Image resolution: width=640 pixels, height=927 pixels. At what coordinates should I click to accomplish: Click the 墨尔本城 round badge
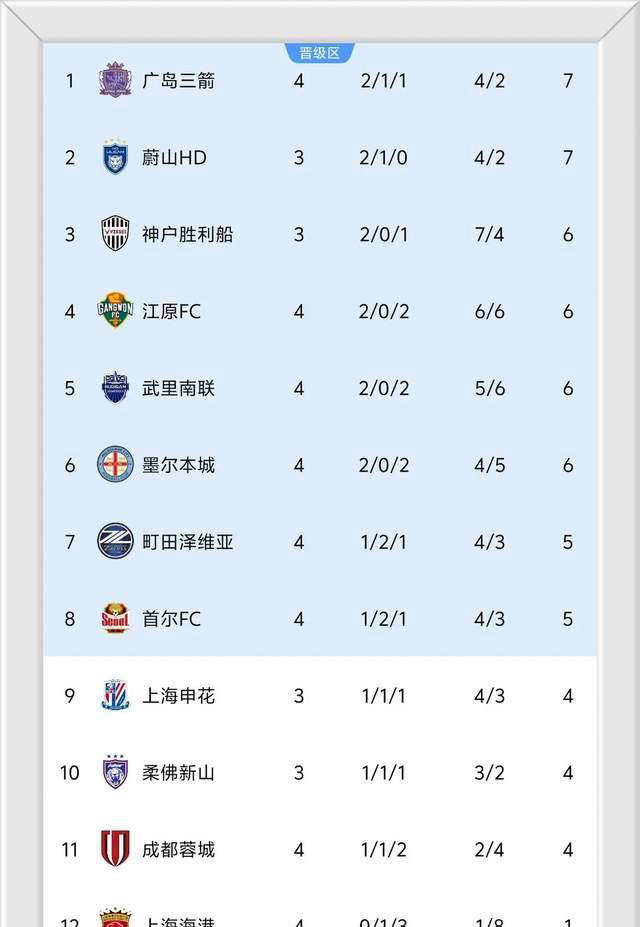(x=115, y=465)
